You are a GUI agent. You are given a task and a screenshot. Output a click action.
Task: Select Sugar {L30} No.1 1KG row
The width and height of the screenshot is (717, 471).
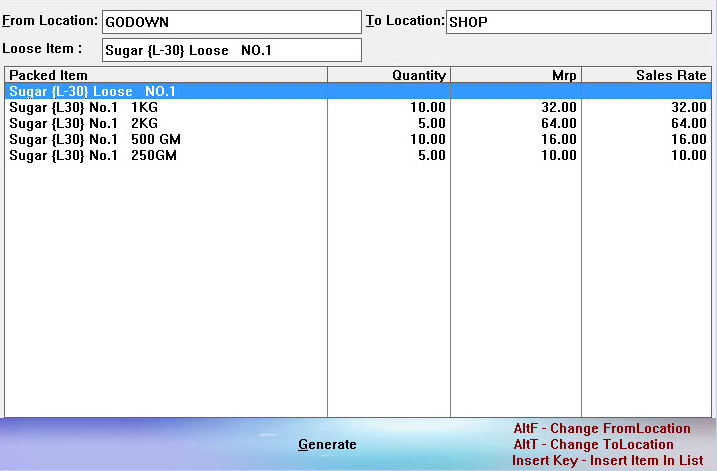358,107
